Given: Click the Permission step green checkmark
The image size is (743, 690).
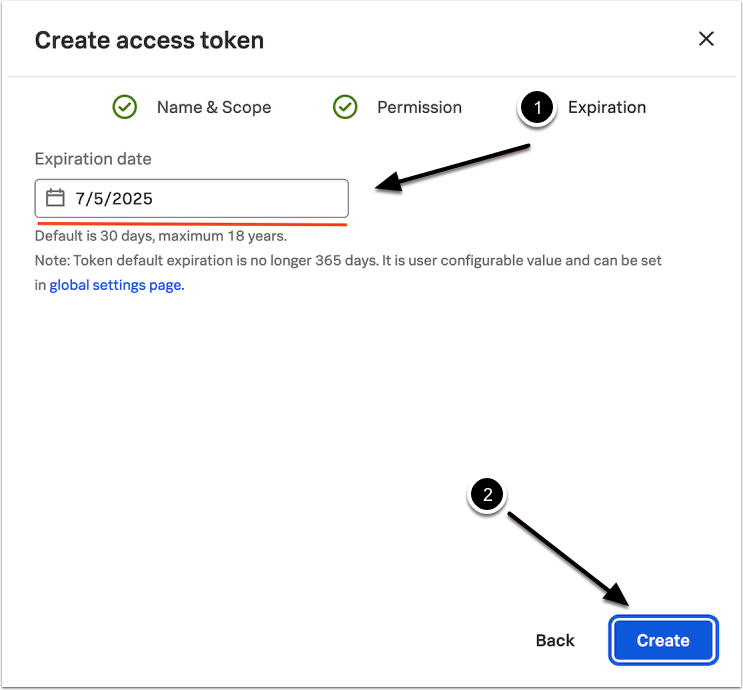Looking at the screenshot, I should [x=345, y=107].
